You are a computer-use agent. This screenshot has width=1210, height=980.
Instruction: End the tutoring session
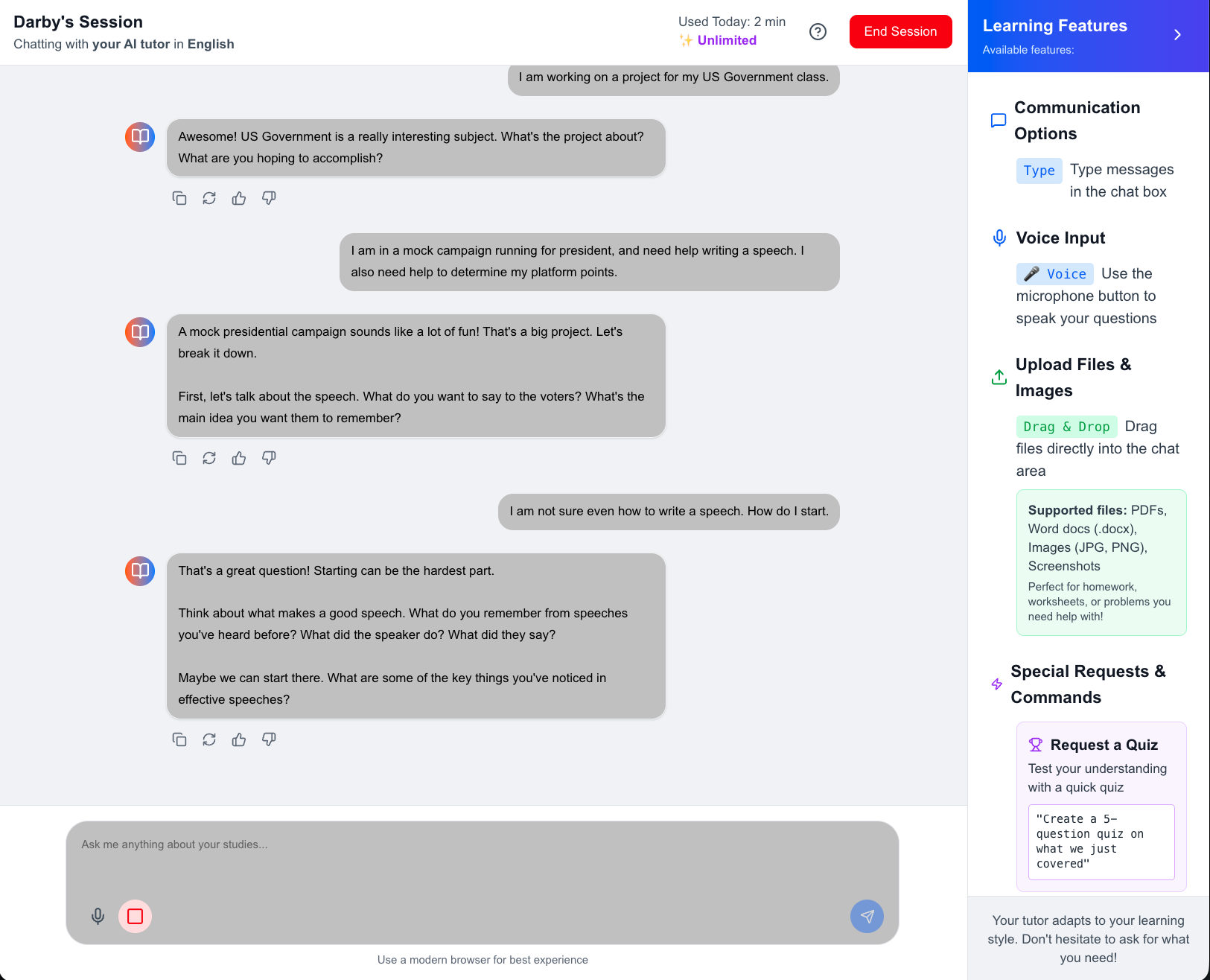point(900,31)
